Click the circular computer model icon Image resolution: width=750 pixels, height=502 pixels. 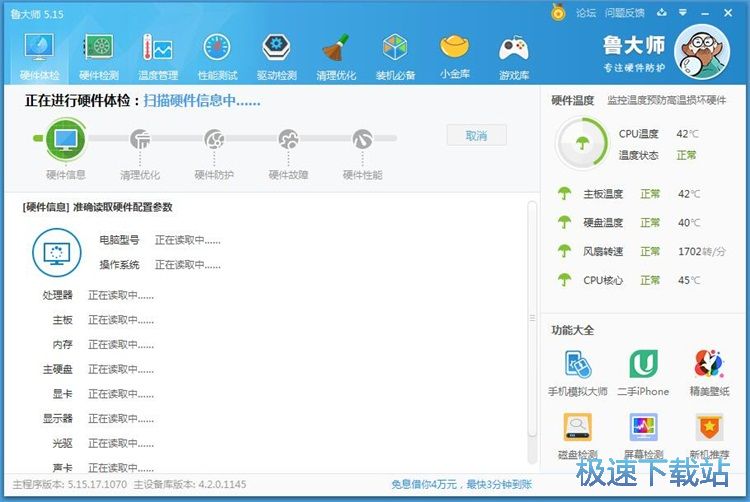(x=56, y=252)
